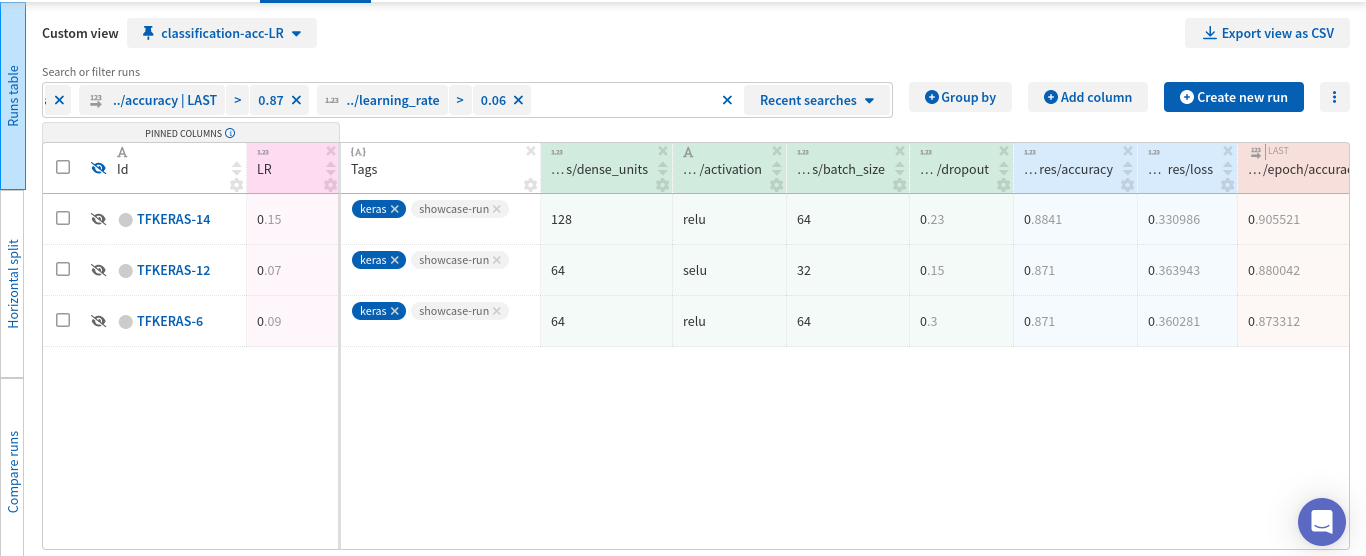Sort by res/accuracy column arrows
This screenshot has width=1366, height=556.
(x=1128, y=168)
